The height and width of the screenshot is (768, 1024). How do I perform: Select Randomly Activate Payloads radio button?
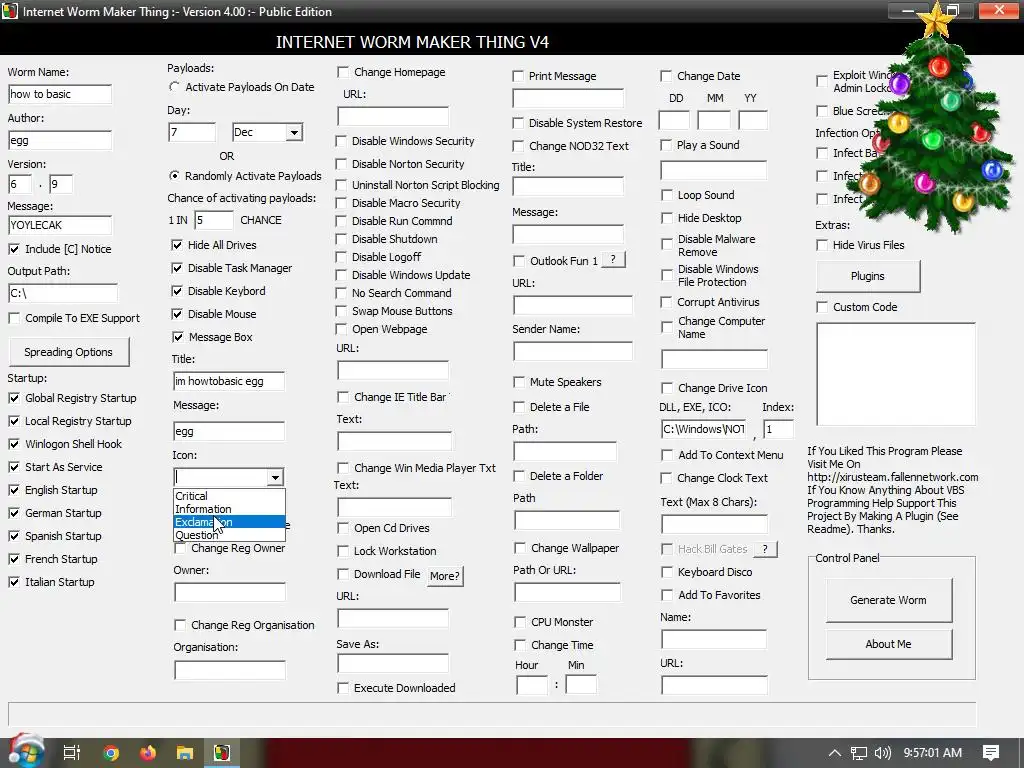[174, 176]
